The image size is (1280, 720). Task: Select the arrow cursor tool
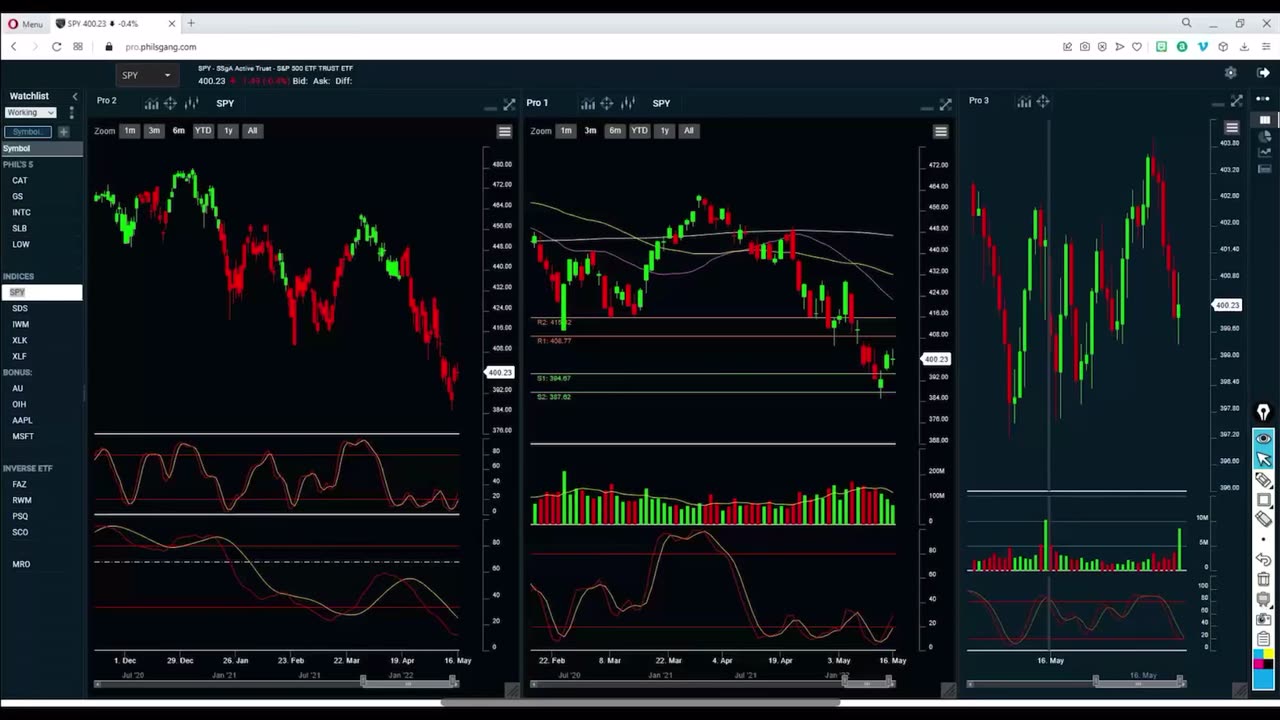[1264, 459]
